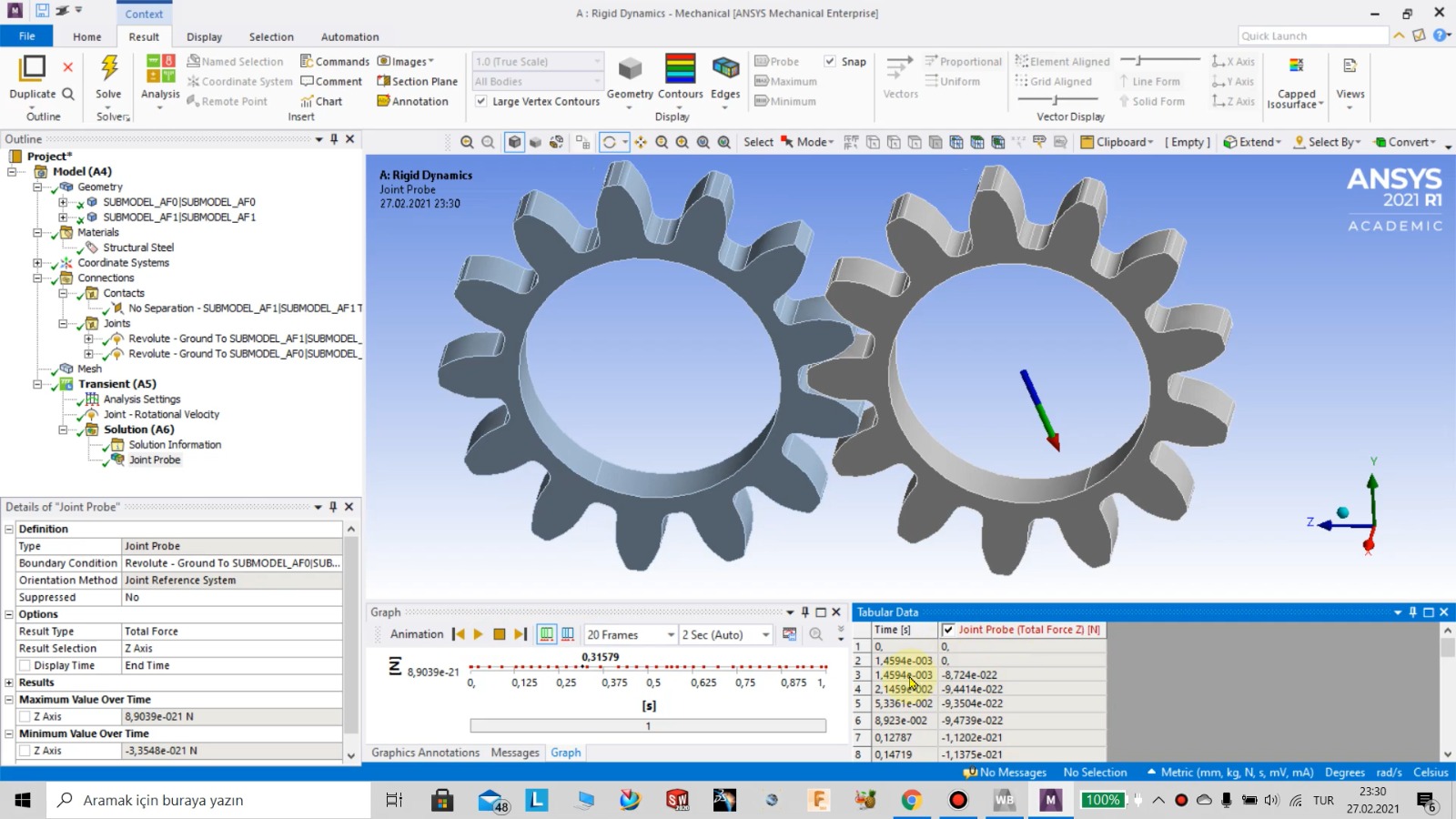Insert a Chart

coord(321,101)
